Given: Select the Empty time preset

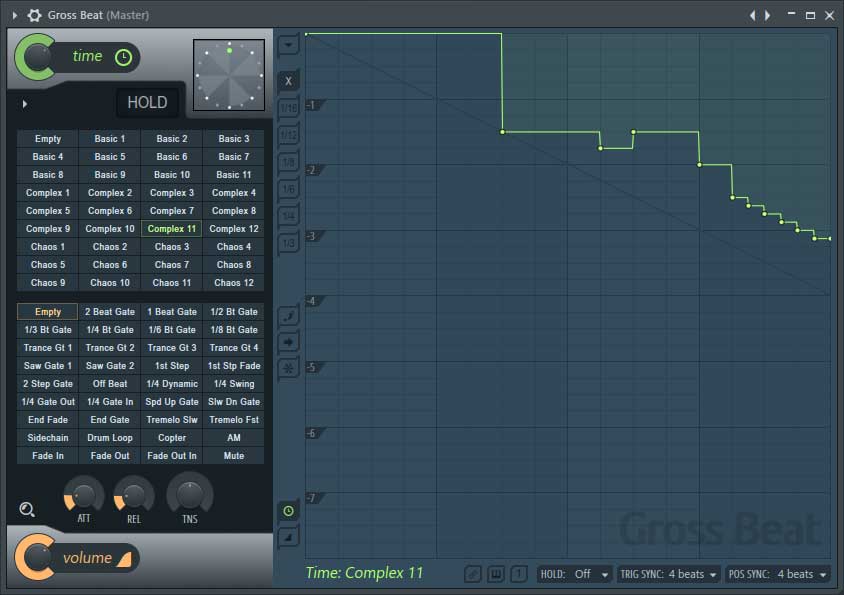Looking at the screenshot, I should pos(48,139).
